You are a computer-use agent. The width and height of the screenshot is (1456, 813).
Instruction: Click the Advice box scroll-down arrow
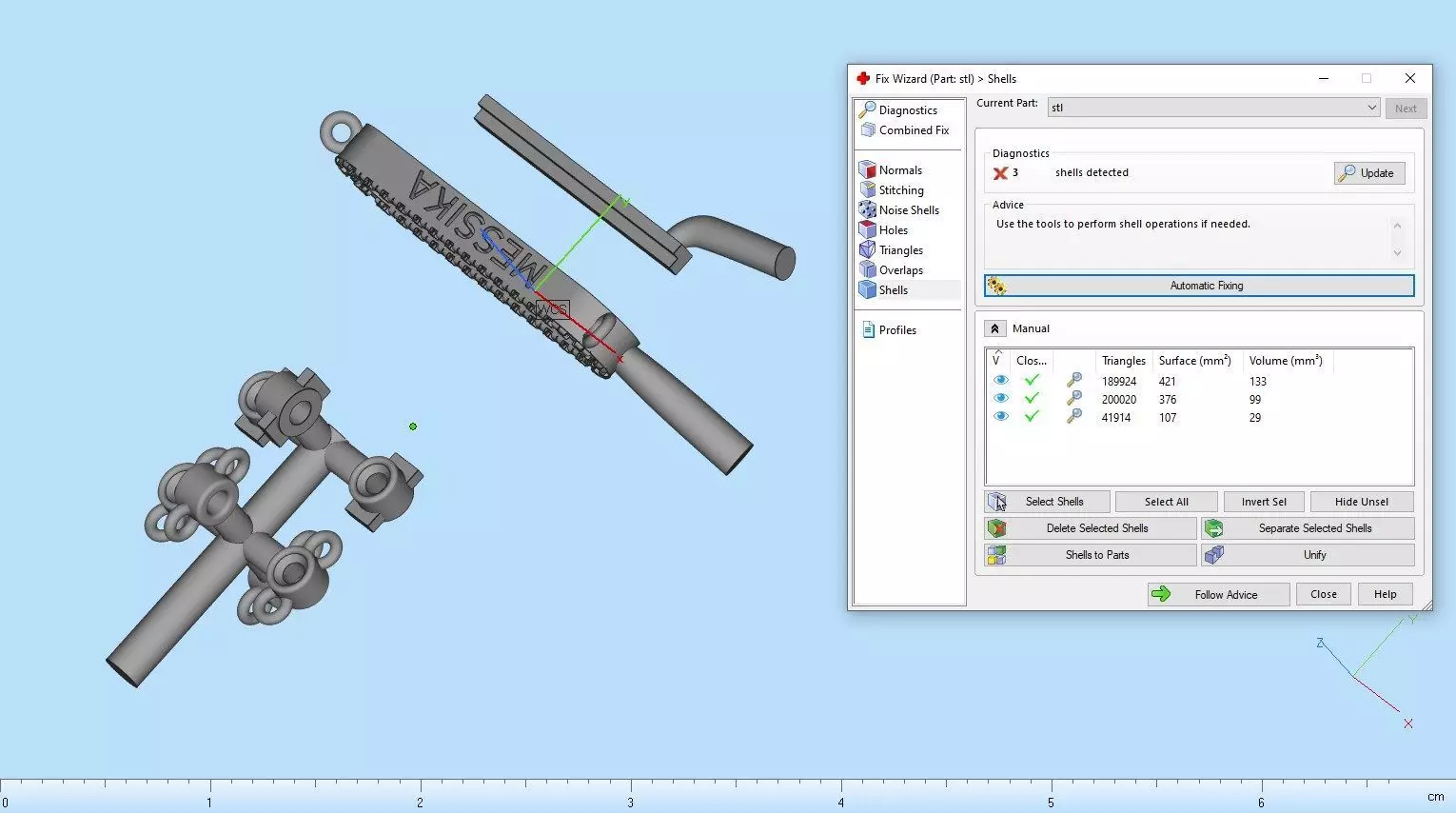pyautogui.click(x=1397, y=252)
